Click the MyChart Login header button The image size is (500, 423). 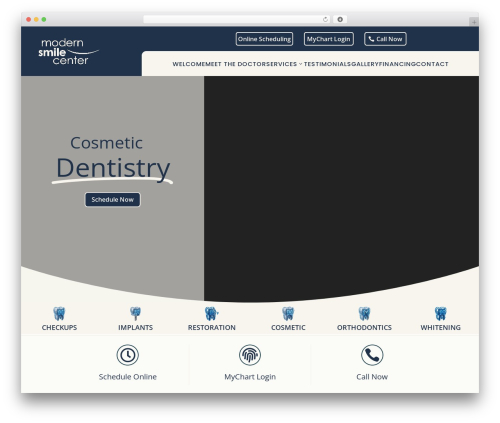(x=329, y=39)
